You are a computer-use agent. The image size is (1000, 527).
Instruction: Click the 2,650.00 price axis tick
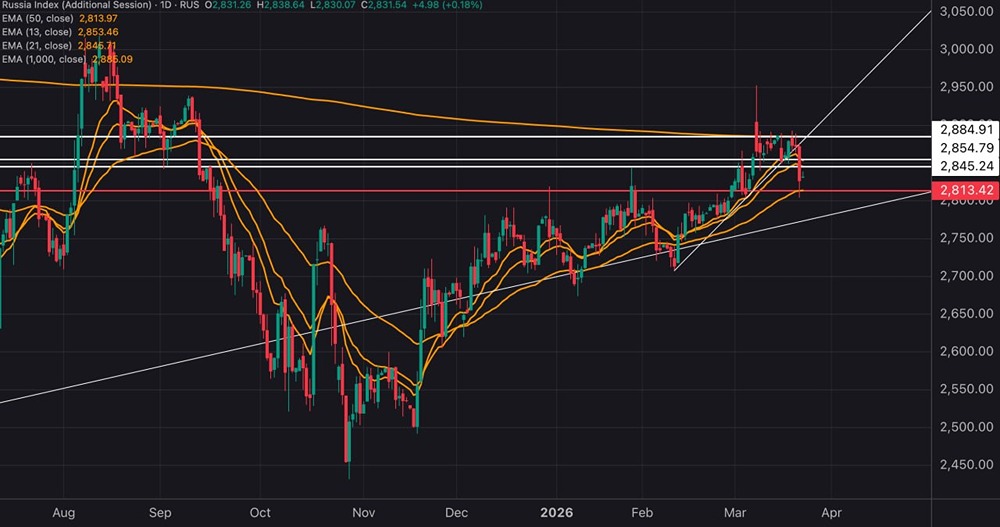tap(967, 313)
